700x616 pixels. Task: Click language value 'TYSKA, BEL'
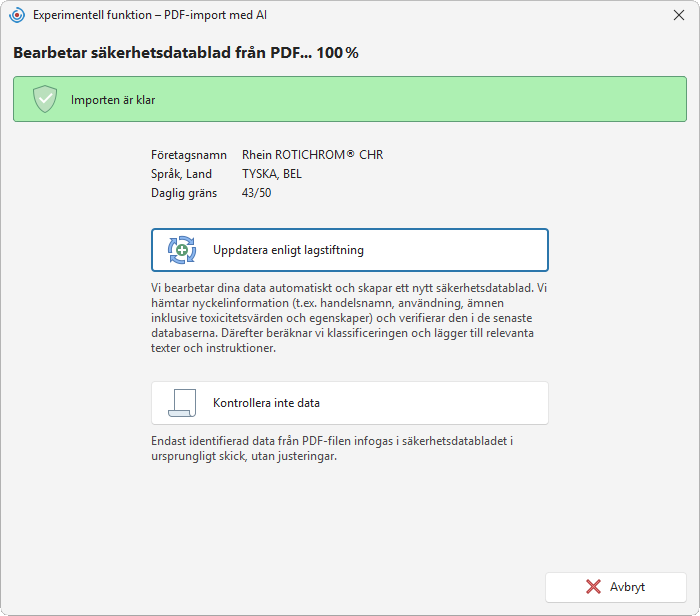[x=272, y=174]
